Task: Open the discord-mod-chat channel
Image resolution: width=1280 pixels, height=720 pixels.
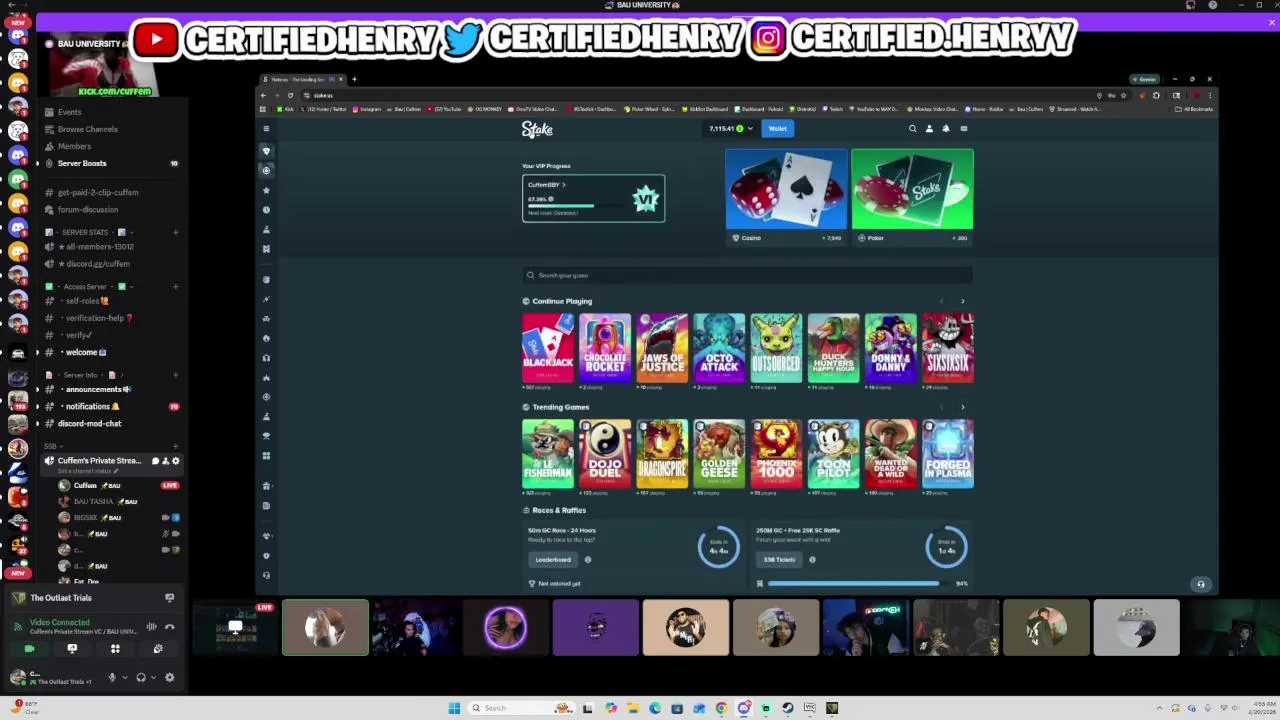Action: [x=89, y=423]
